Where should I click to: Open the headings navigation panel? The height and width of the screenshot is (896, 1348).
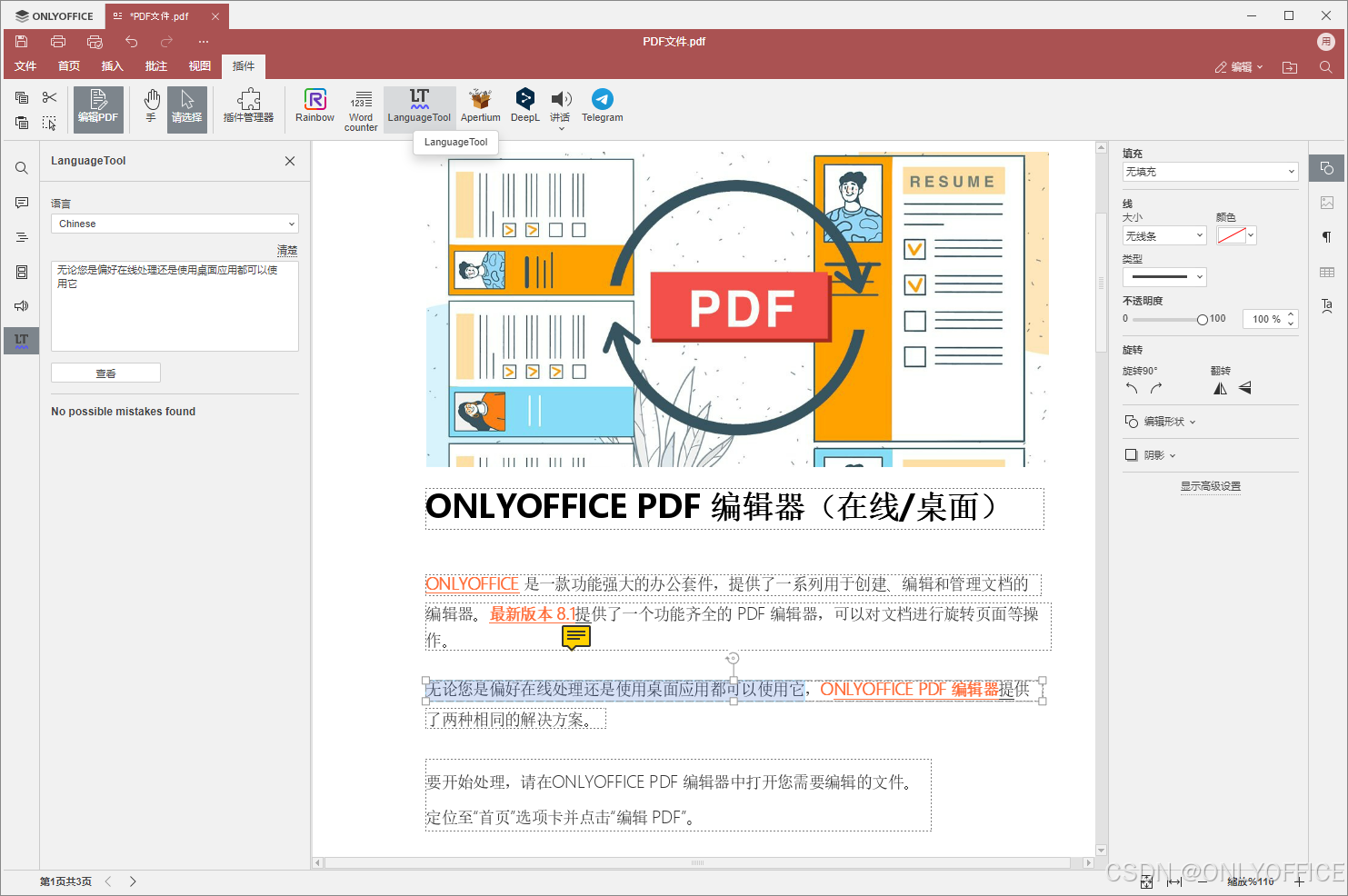(x=22, y=237)
